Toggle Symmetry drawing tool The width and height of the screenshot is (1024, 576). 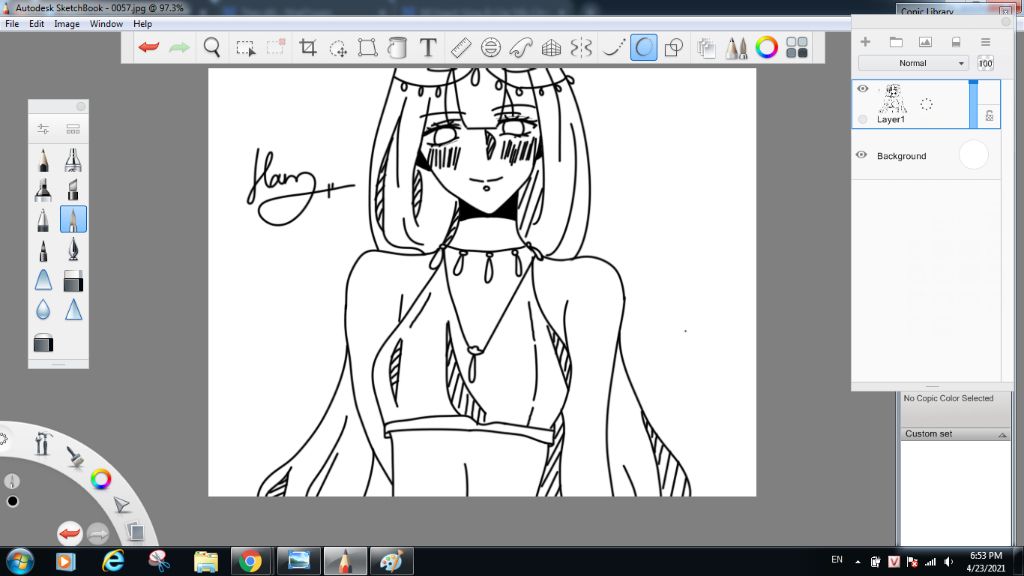click(581, 47)
